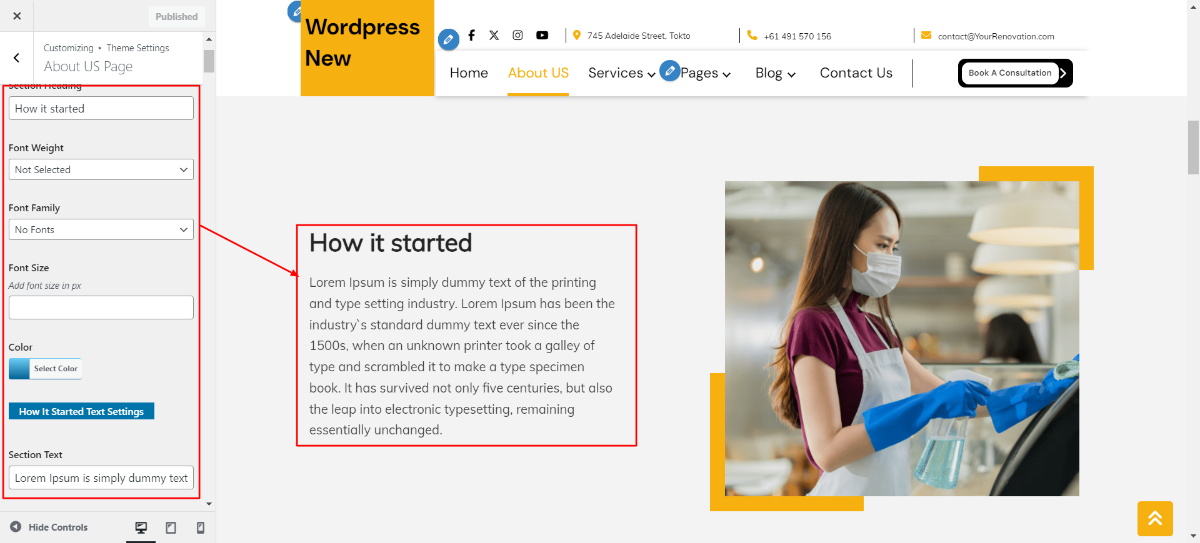Viewport: 1200px width, 543px height.
Task: Switch to tablet preview mode
Action: (x=171, y=527)
